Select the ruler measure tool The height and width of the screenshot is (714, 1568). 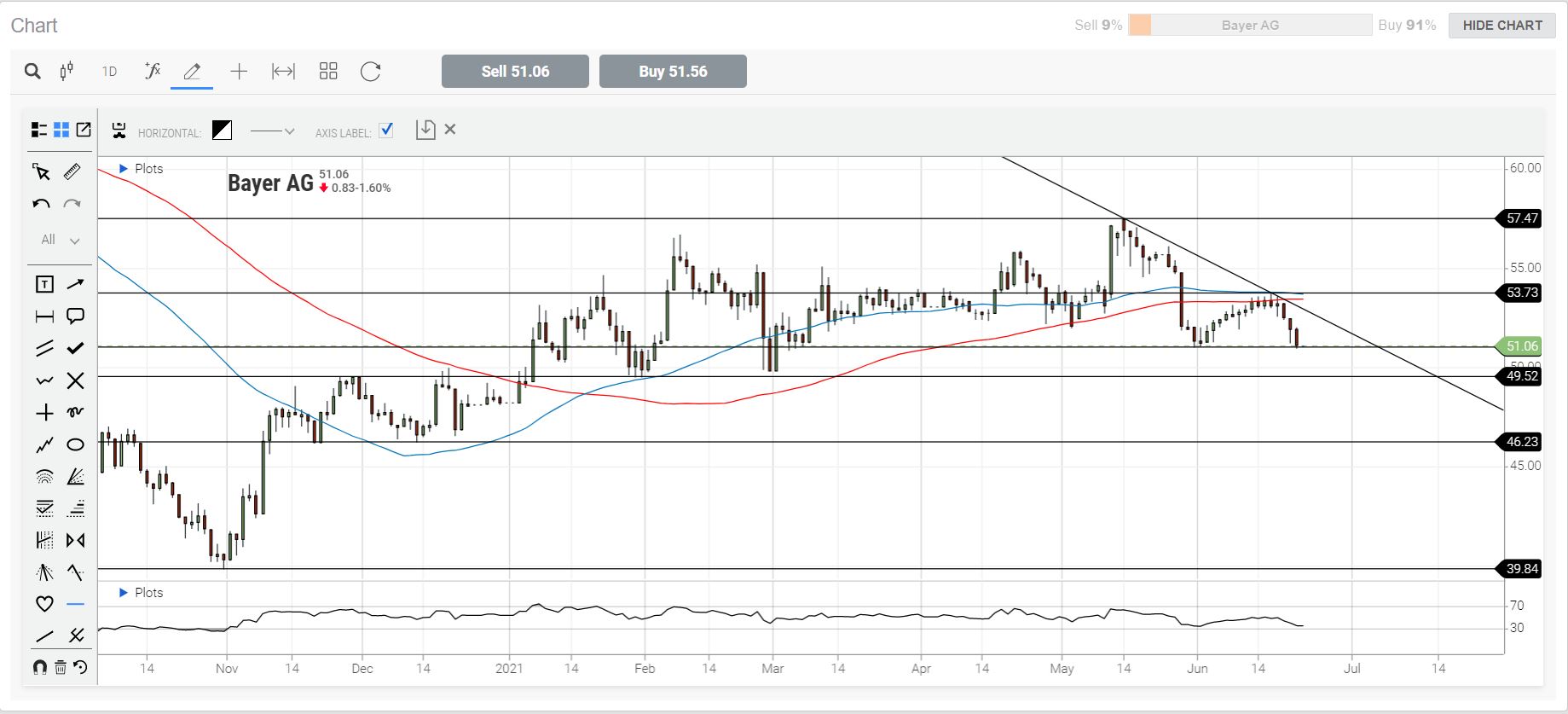pos(72,171)
